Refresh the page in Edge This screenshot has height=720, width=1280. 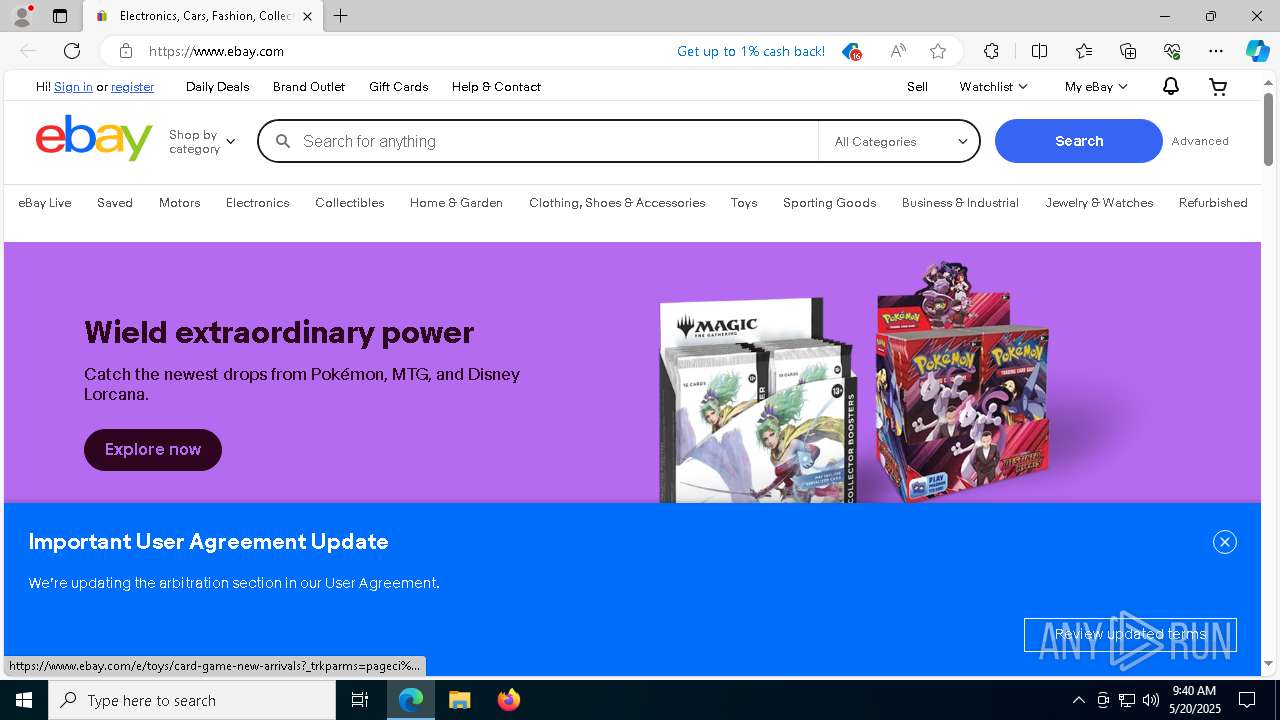[72, 51]
